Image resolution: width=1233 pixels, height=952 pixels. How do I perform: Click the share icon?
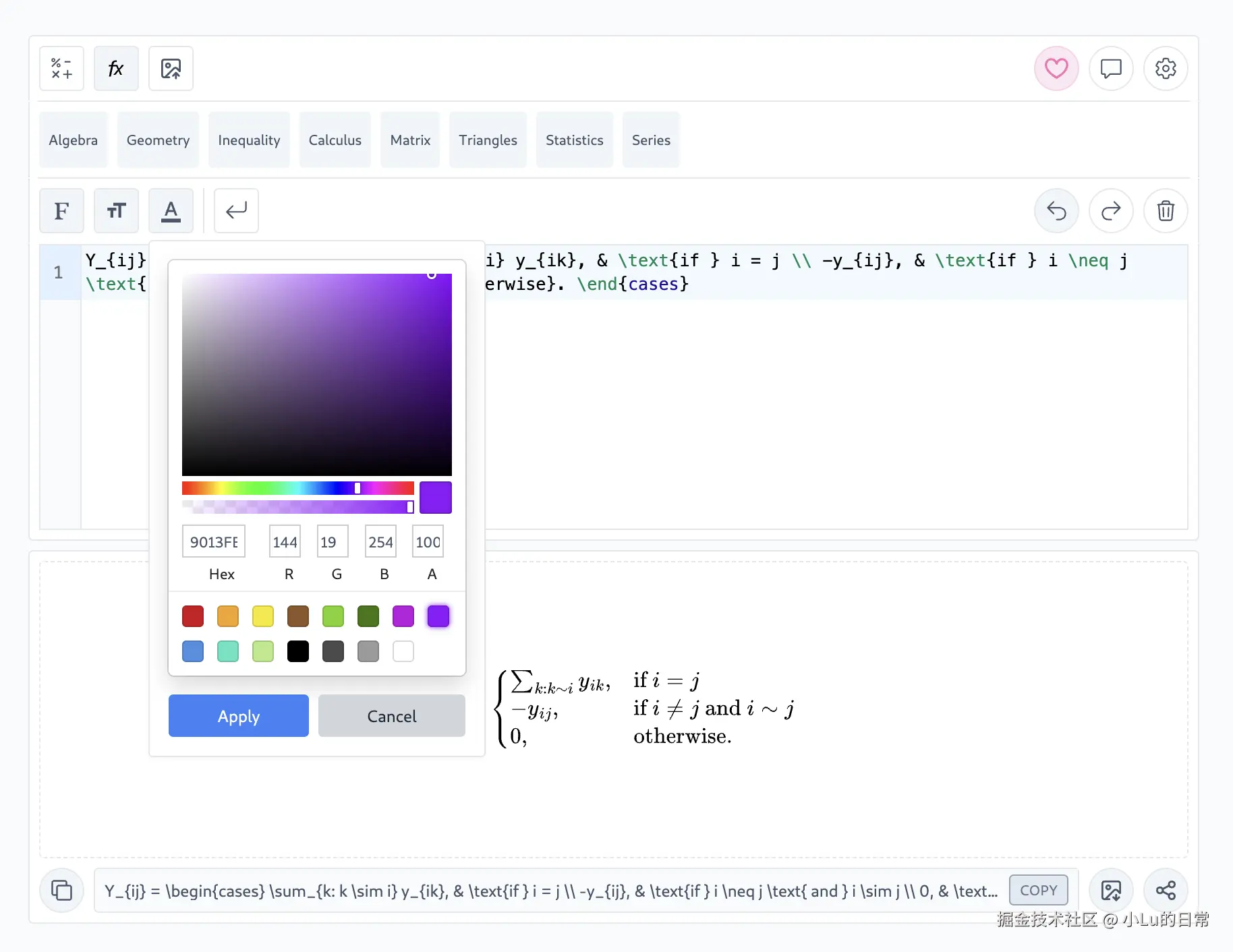pyautogui.click(x=1165, y=891)
